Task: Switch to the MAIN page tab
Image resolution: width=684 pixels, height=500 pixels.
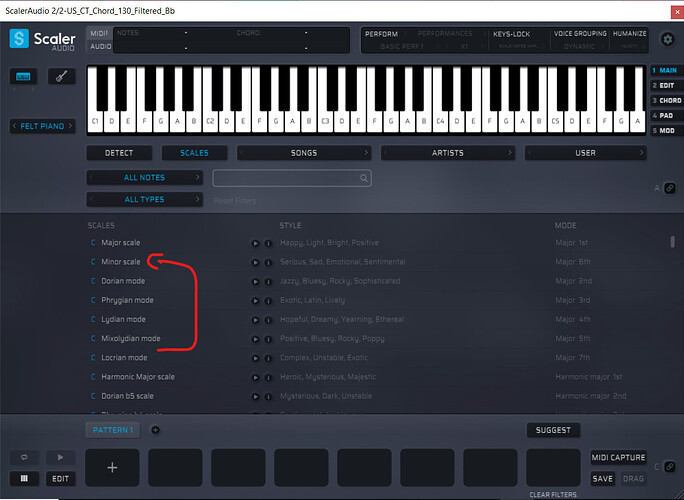Action: 667,70
